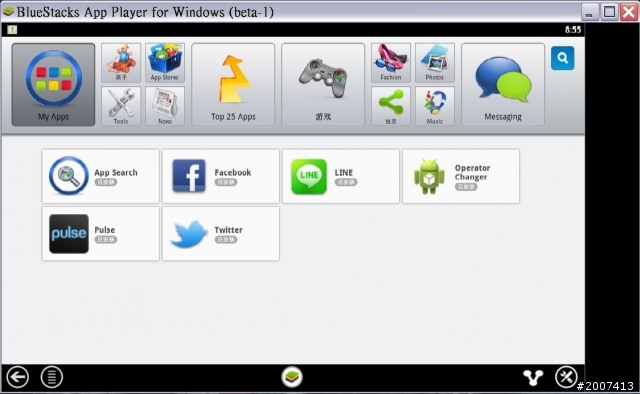Screen dimensions: 640x394
Task: Click the Facebook app name label
Action: point(233,172)
